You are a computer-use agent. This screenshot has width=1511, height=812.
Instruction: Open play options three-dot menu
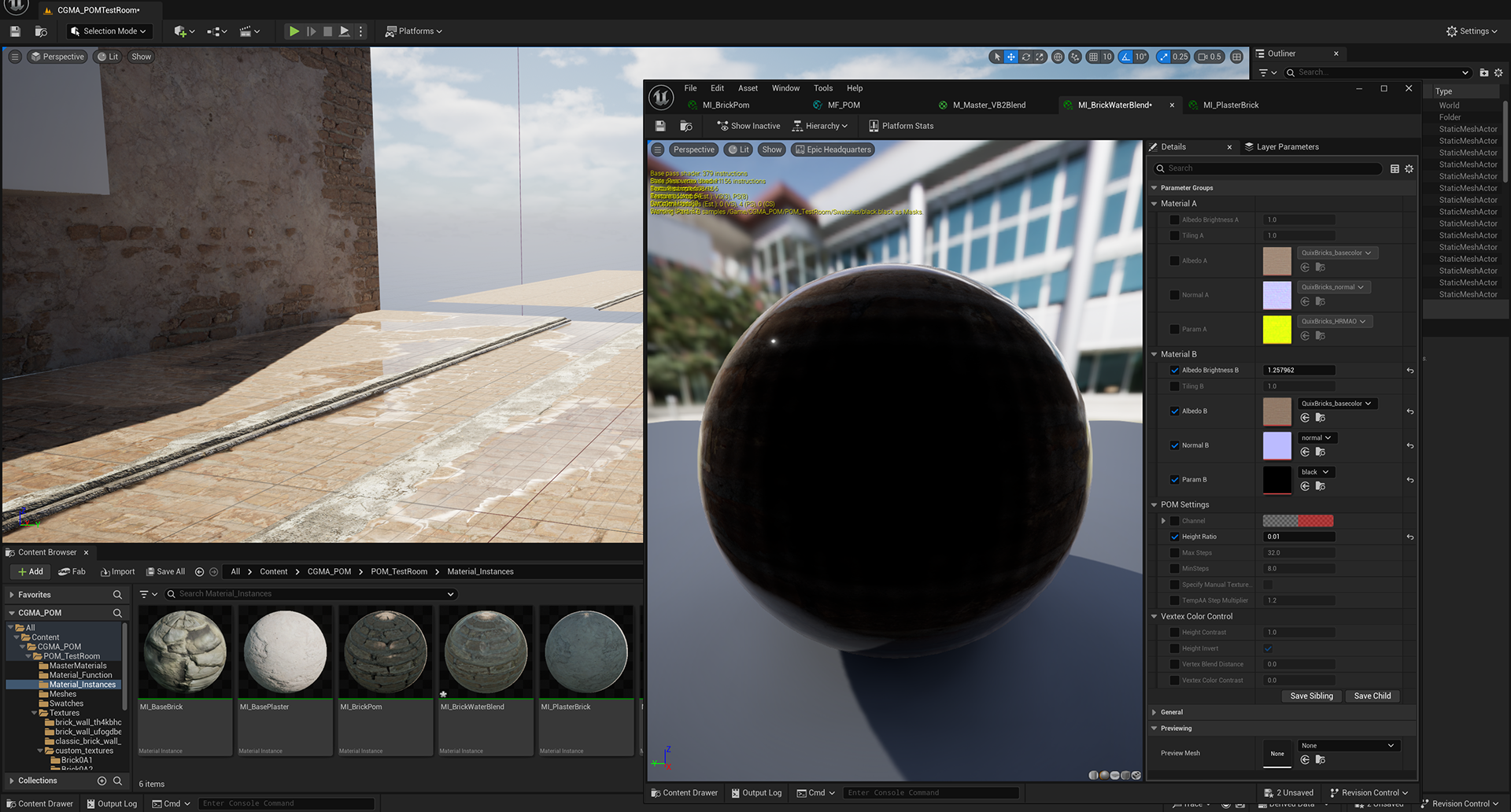(361, 31)
